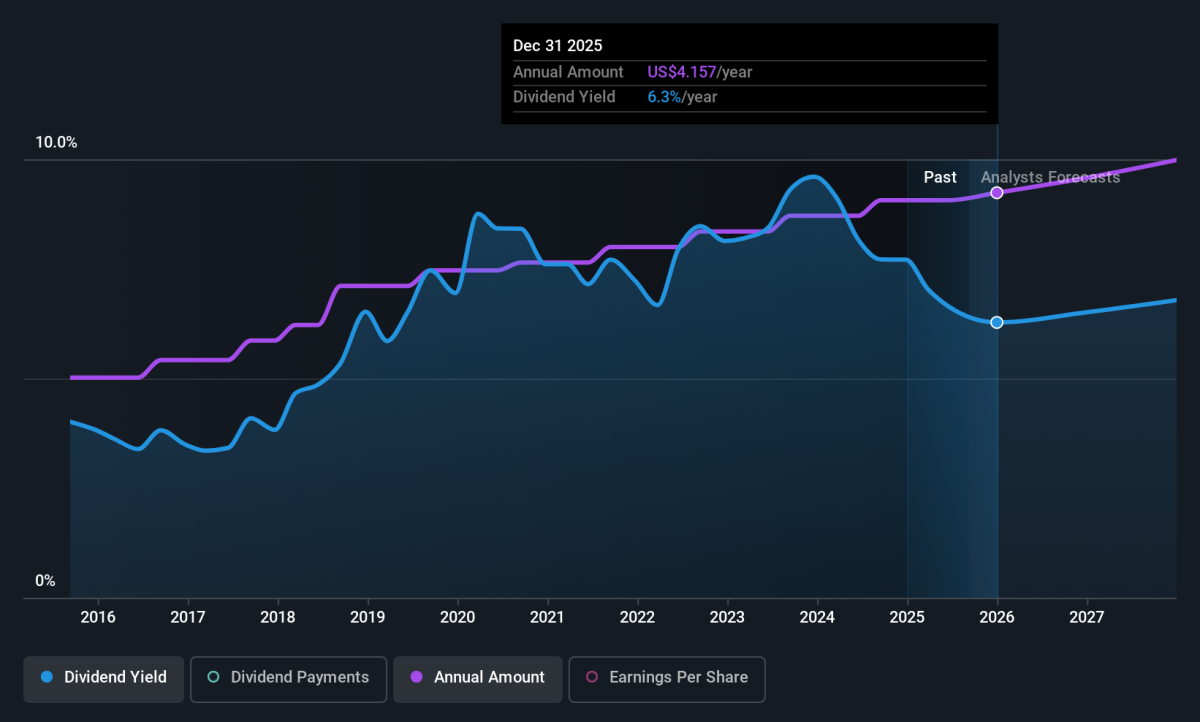Screen dimensions: 1200x722
Task: Click the 2027 x-axis label
Action: point(1087,616)
